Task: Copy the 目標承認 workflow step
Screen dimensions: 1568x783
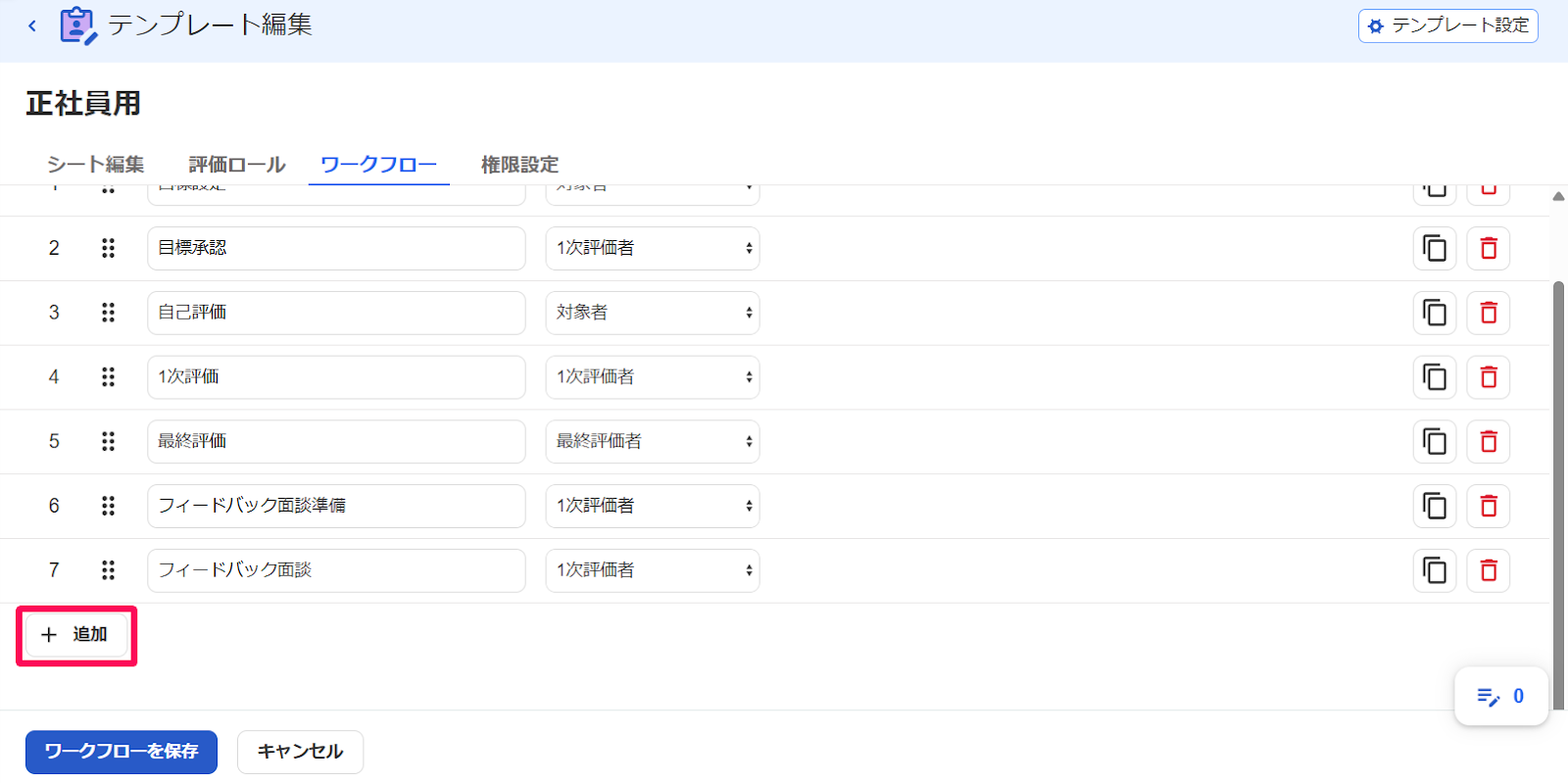Action: click(1435, 248)
